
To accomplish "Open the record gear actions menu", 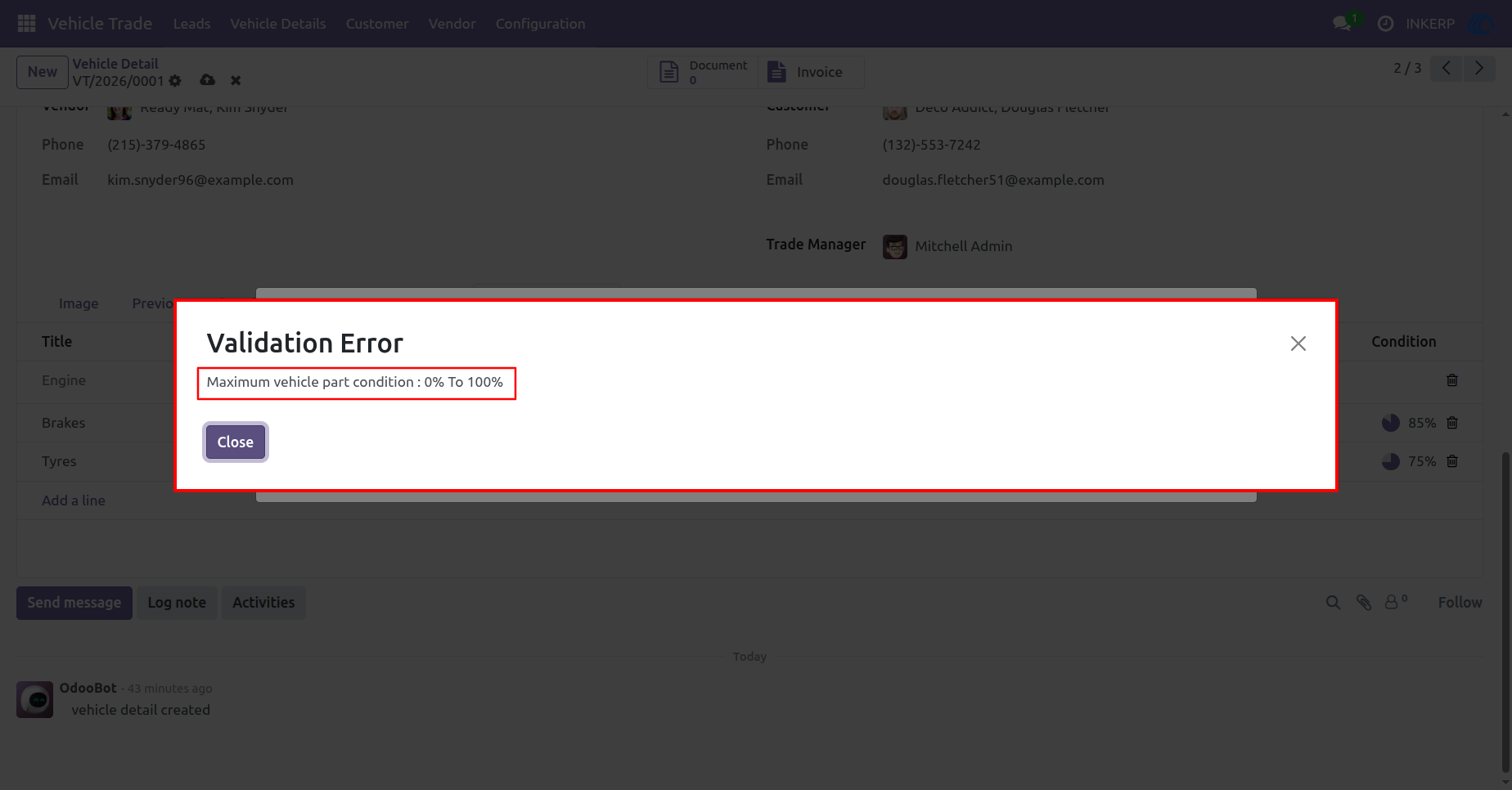I will (175, 81).
